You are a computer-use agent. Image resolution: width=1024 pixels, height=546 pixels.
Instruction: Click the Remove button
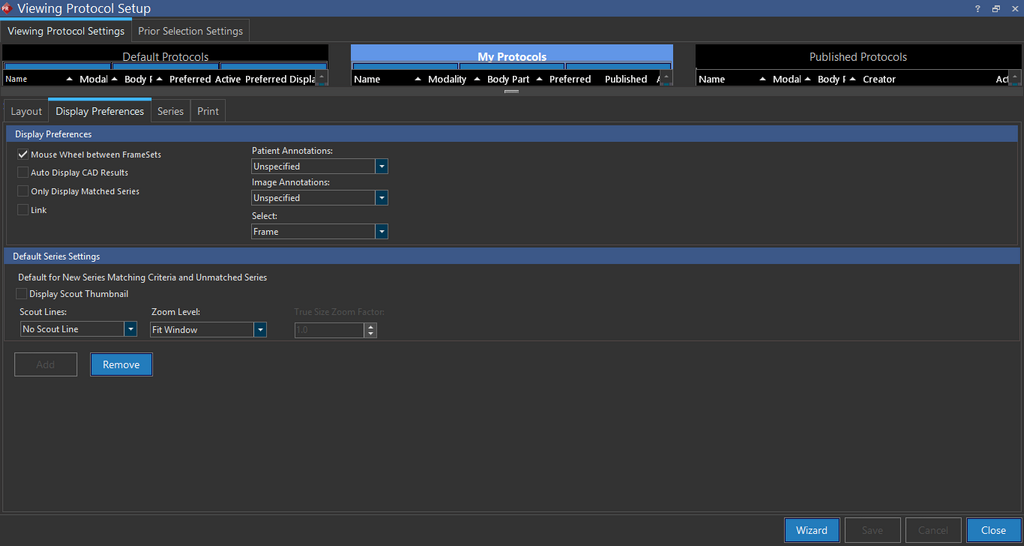(x=121, y=365)
